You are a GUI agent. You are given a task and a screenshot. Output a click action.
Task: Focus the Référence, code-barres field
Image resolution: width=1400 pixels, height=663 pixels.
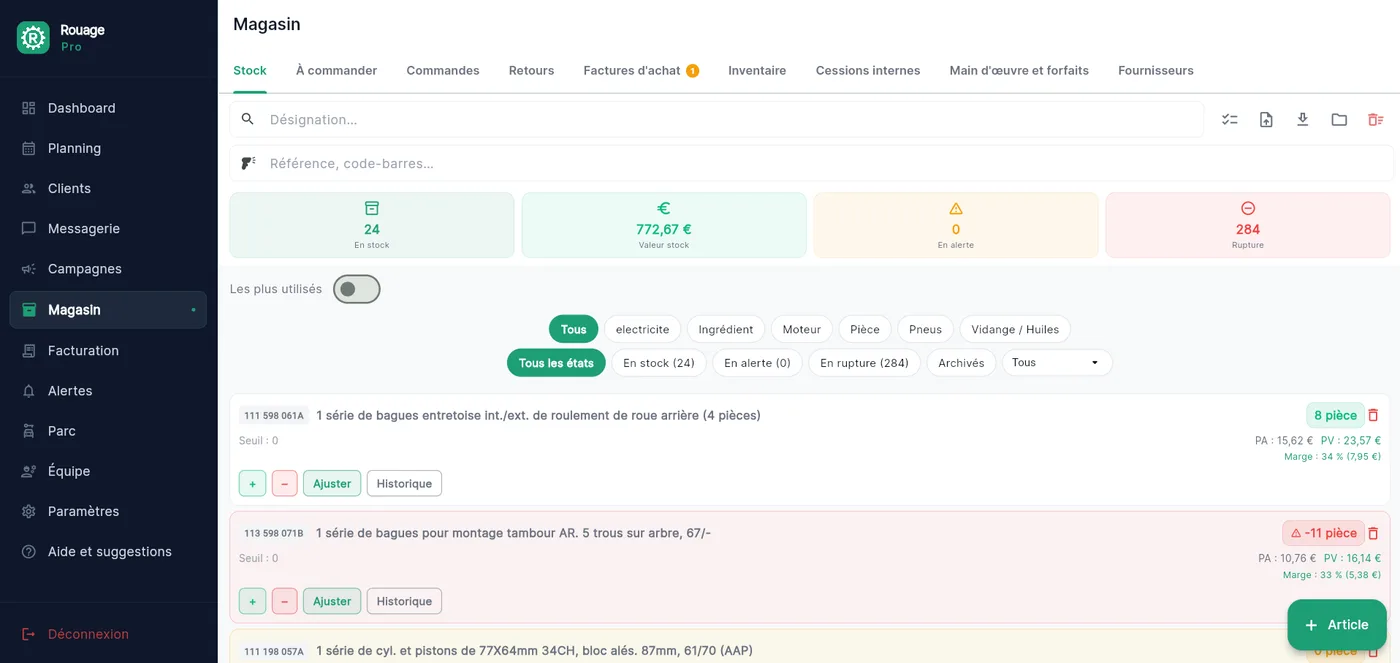coord(812,163)
